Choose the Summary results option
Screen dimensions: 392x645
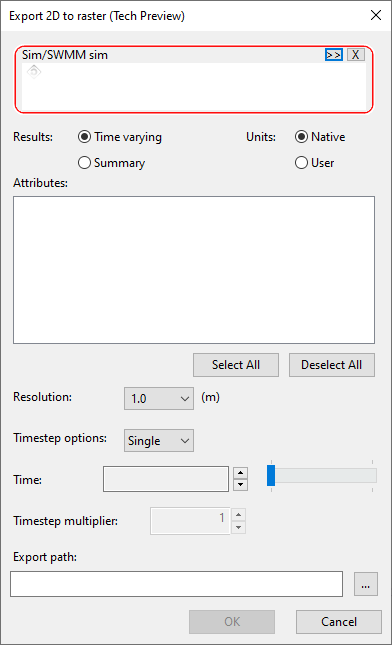[111, 163]
